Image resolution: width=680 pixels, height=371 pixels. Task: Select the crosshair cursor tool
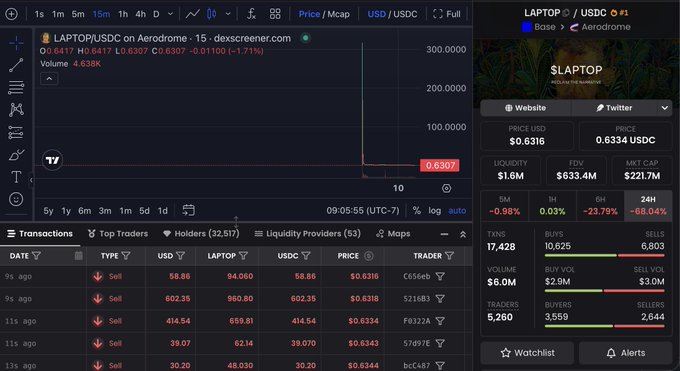tap(16, 43)
